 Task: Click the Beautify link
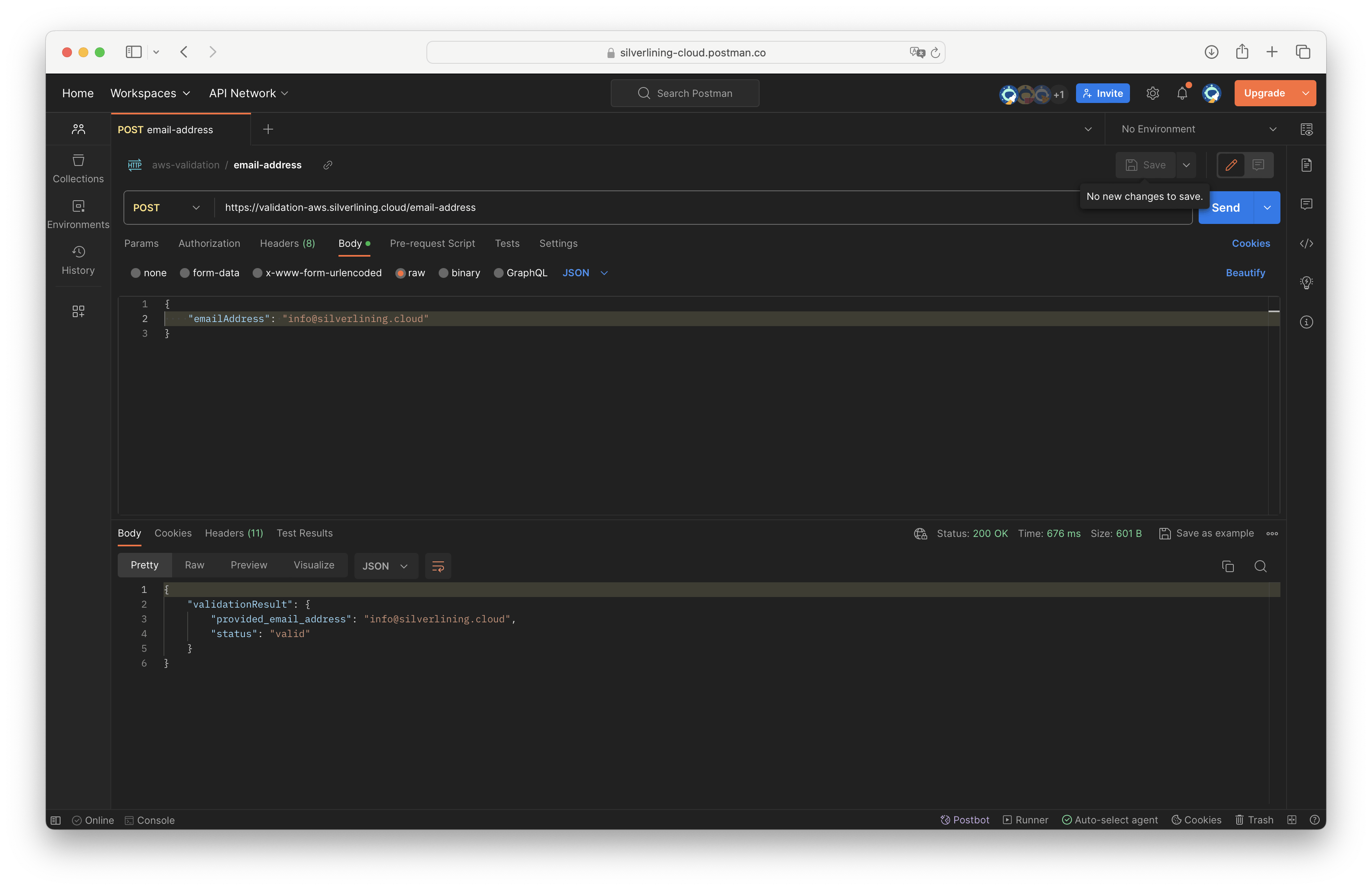coord(1244,273)
